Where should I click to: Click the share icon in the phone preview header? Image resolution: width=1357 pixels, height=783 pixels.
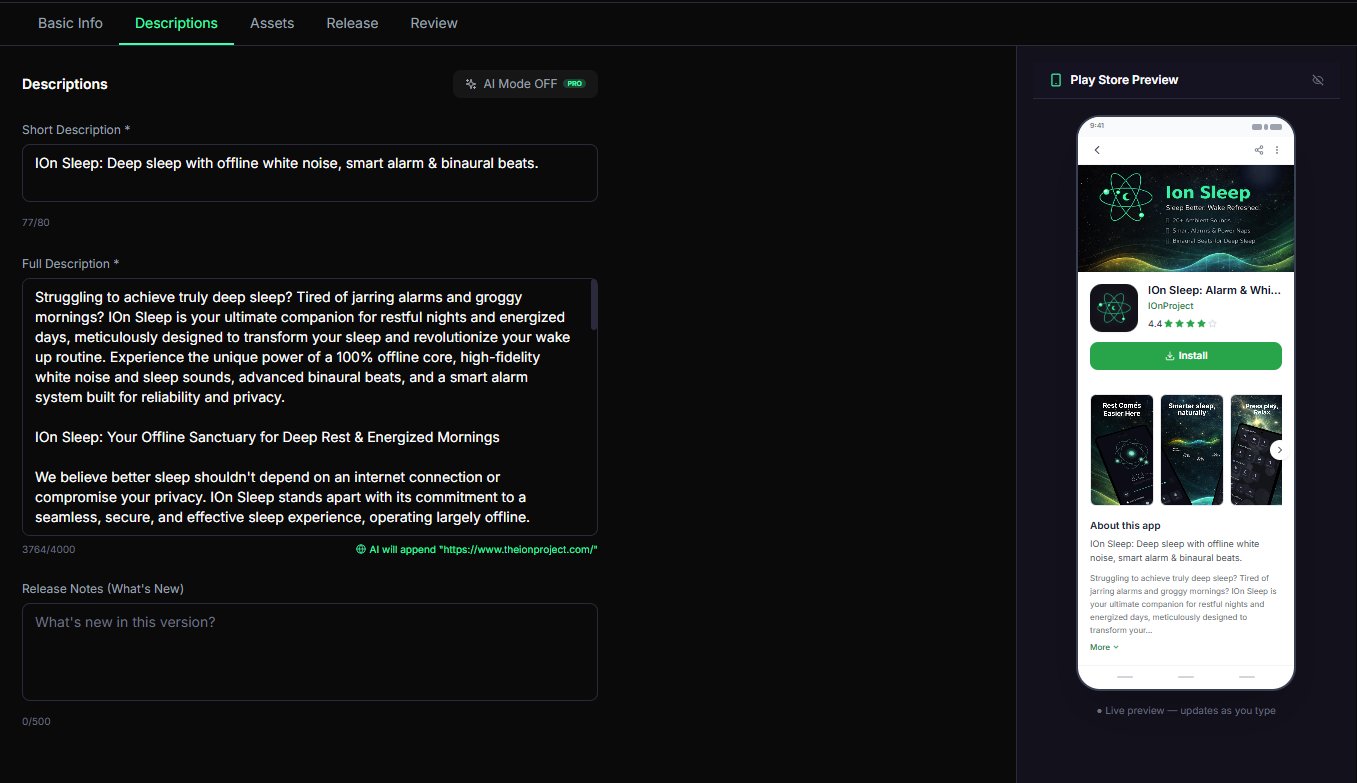1259,149
